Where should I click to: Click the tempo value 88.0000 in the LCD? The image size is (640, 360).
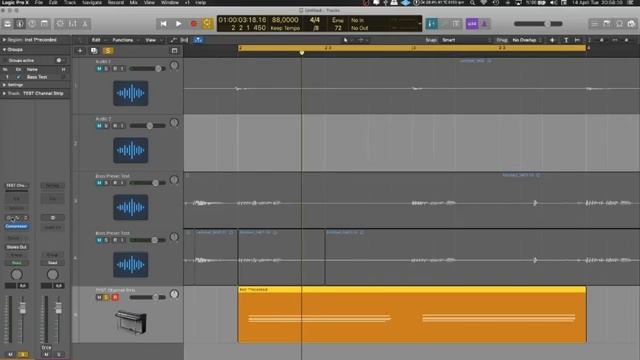[285, 20]
